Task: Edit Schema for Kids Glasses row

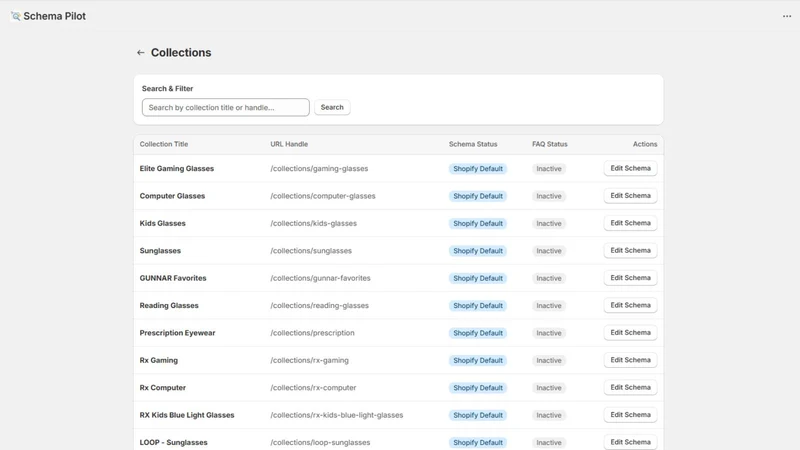Action: 630,223
